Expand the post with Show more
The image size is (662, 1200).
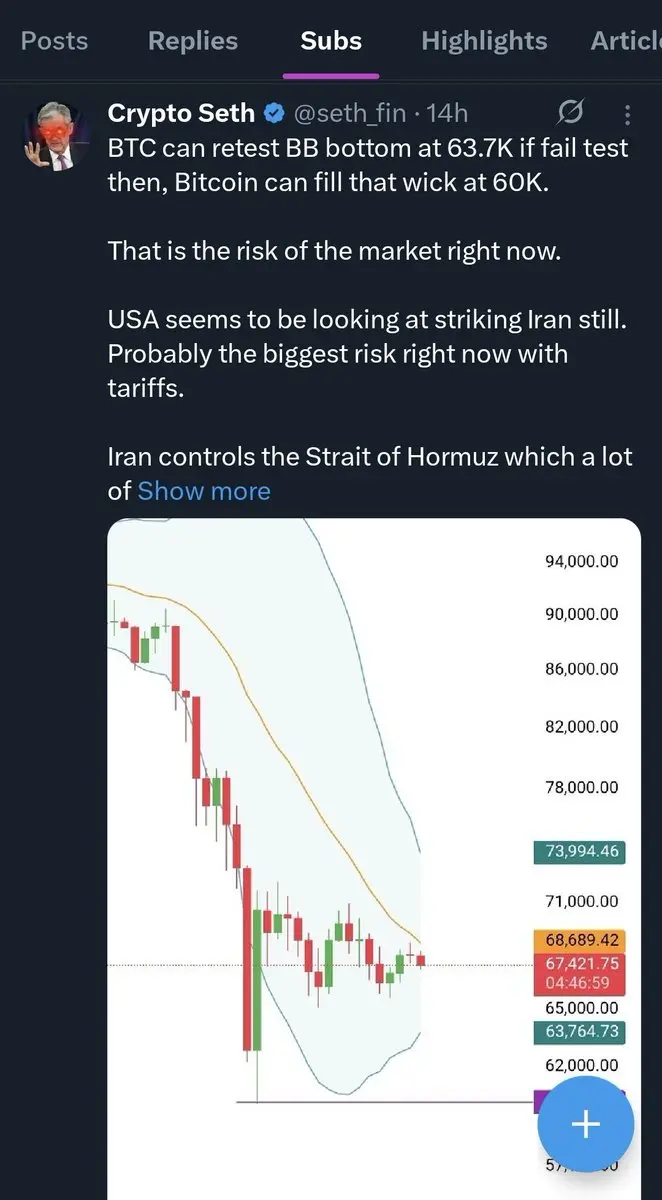204,491
